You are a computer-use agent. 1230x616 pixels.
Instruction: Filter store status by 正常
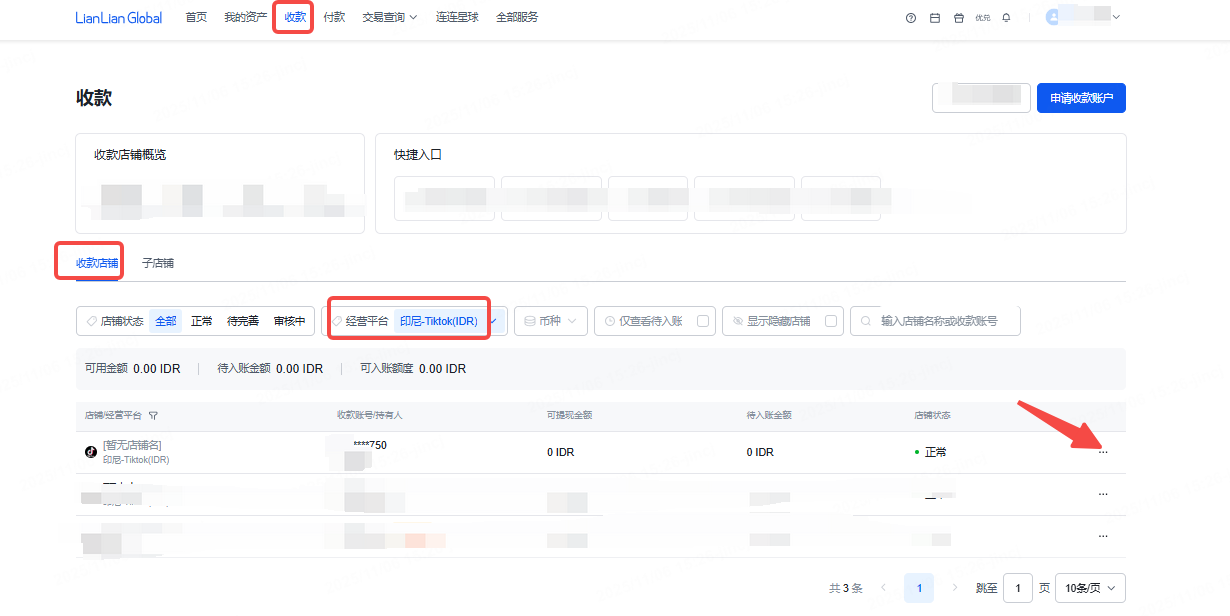(202, 321)
